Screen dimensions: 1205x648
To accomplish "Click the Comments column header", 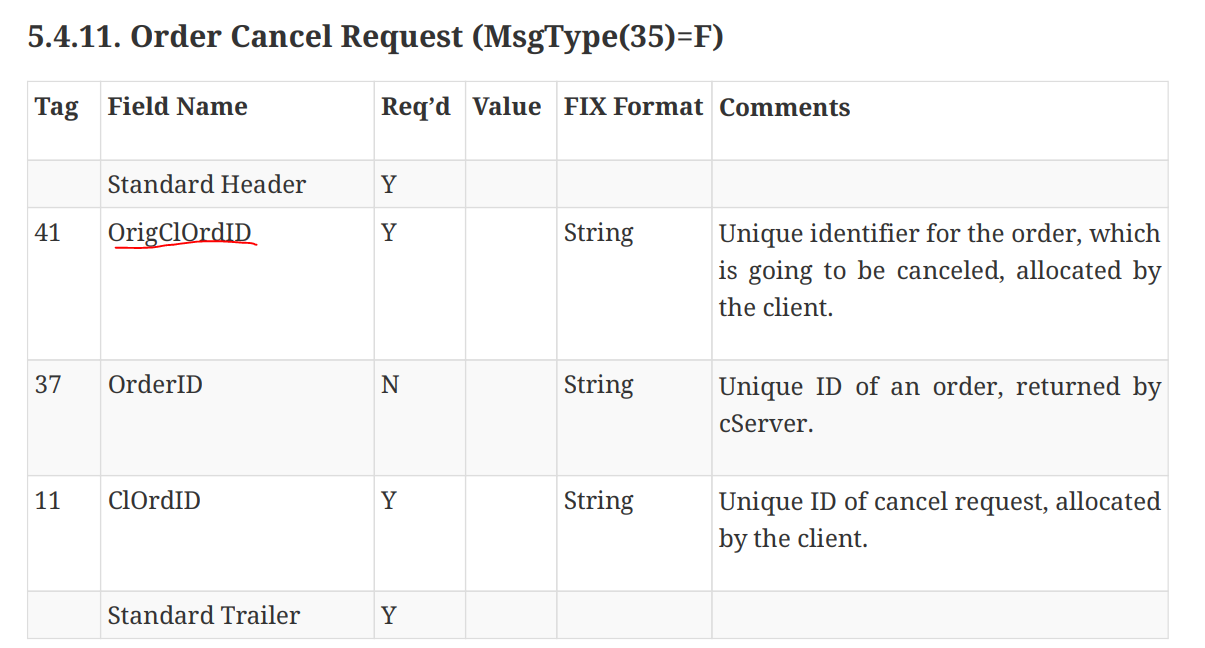I will point(785,108).
